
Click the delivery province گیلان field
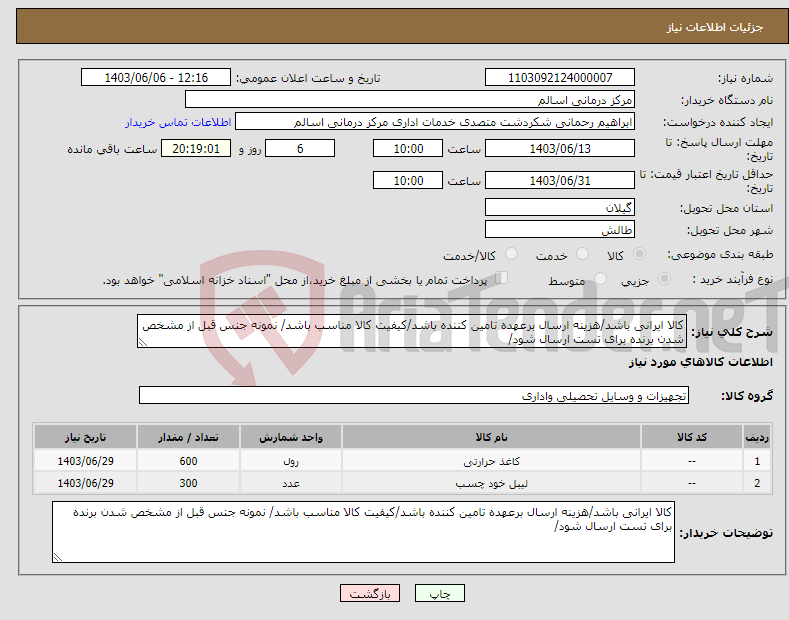pos(560,207)
